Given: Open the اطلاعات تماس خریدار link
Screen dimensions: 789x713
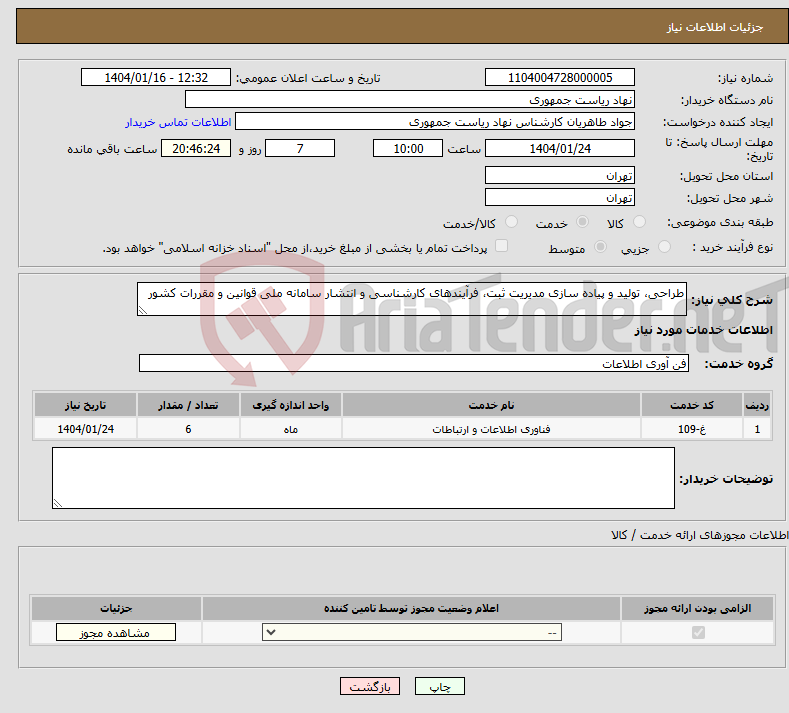Looking at the screenshot, I should click(x=178, y=122).
